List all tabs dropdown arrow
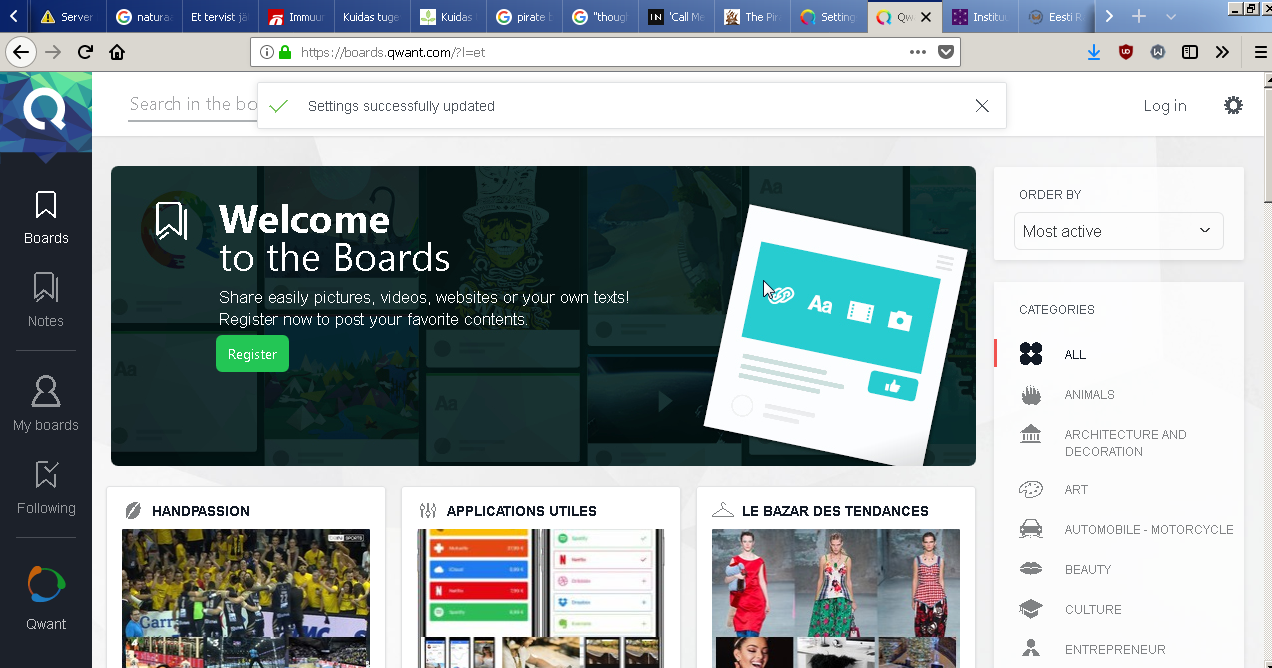This screenshot has width=1272, height=668. coord(1171,17)
